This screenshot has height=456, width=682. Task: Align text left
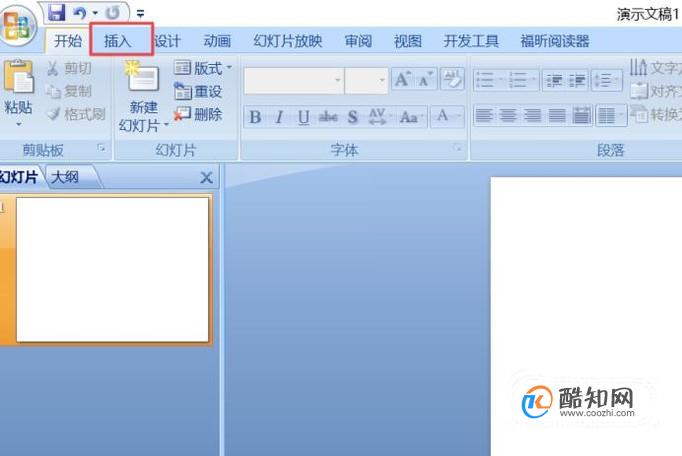484,116
